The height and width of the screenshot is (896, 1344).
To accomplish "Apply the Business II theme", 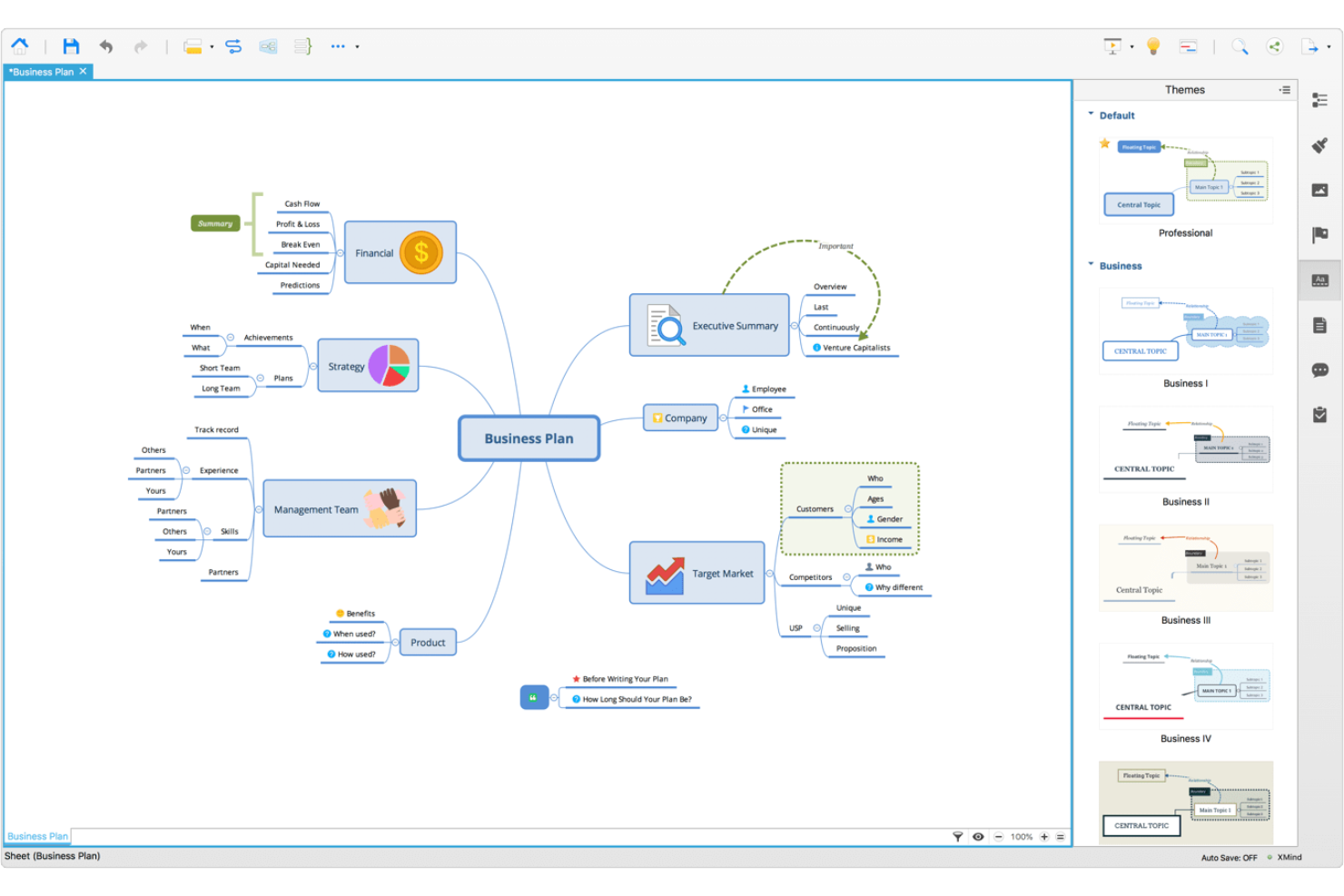I will (1186, 449).
